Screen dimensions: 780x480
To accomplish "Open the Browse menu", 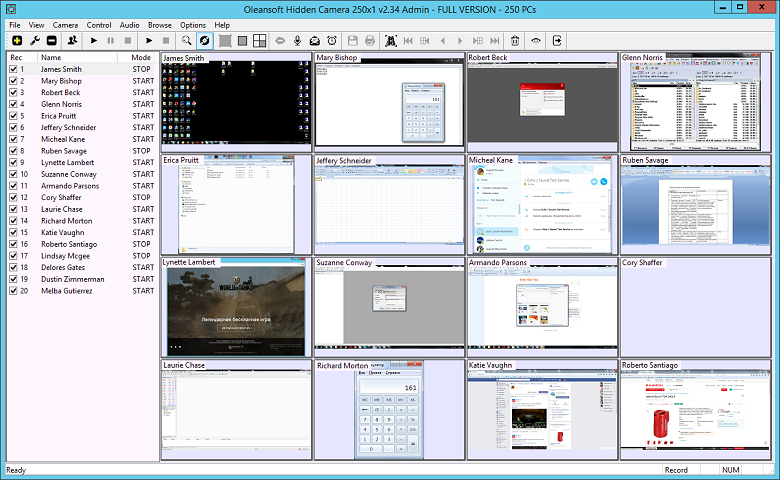I will coord(160,24).
